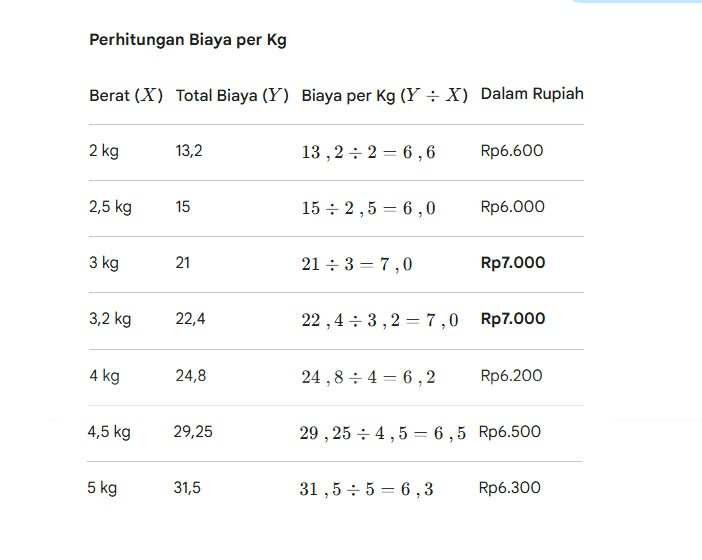Click the "Total Biaya (Y)" column header

[232, 96]
